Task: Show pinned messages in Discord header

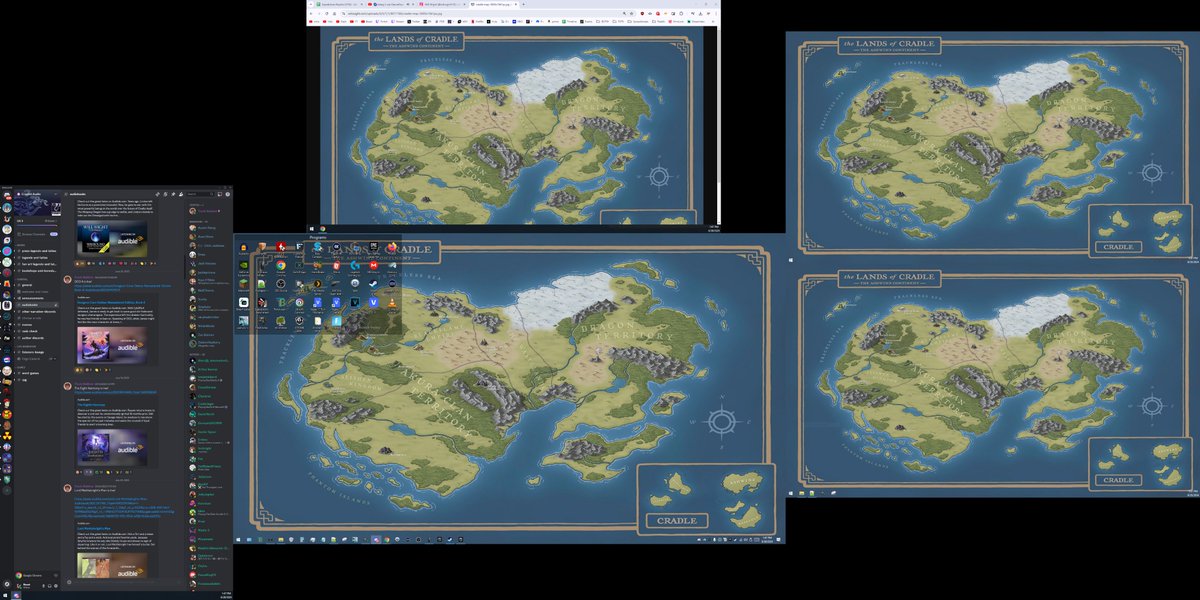Action: 173,194
